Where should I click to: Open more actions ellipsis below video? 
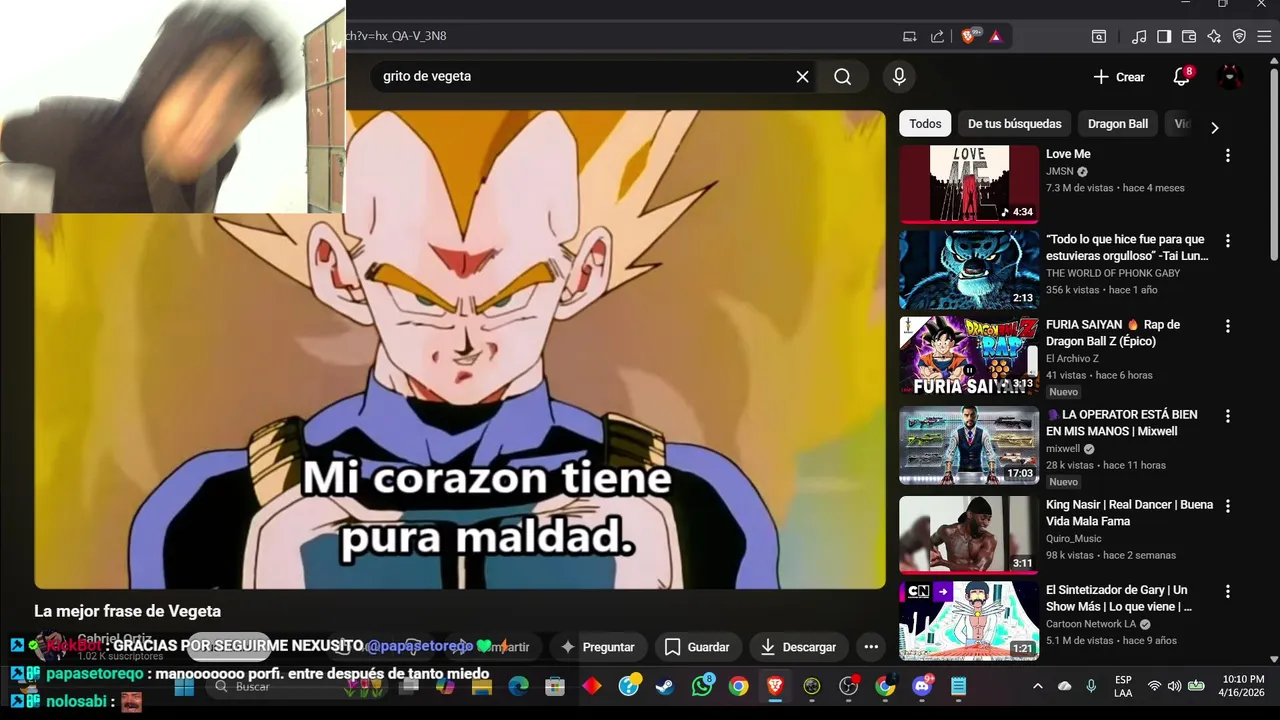(x=871, y=647)
